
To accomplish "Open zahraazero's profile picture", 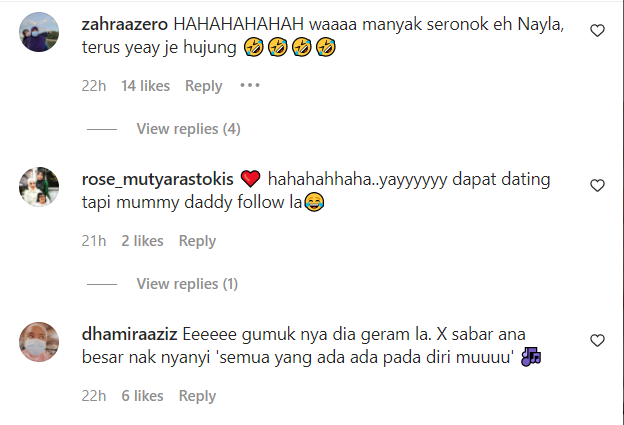I will (39, 32).
